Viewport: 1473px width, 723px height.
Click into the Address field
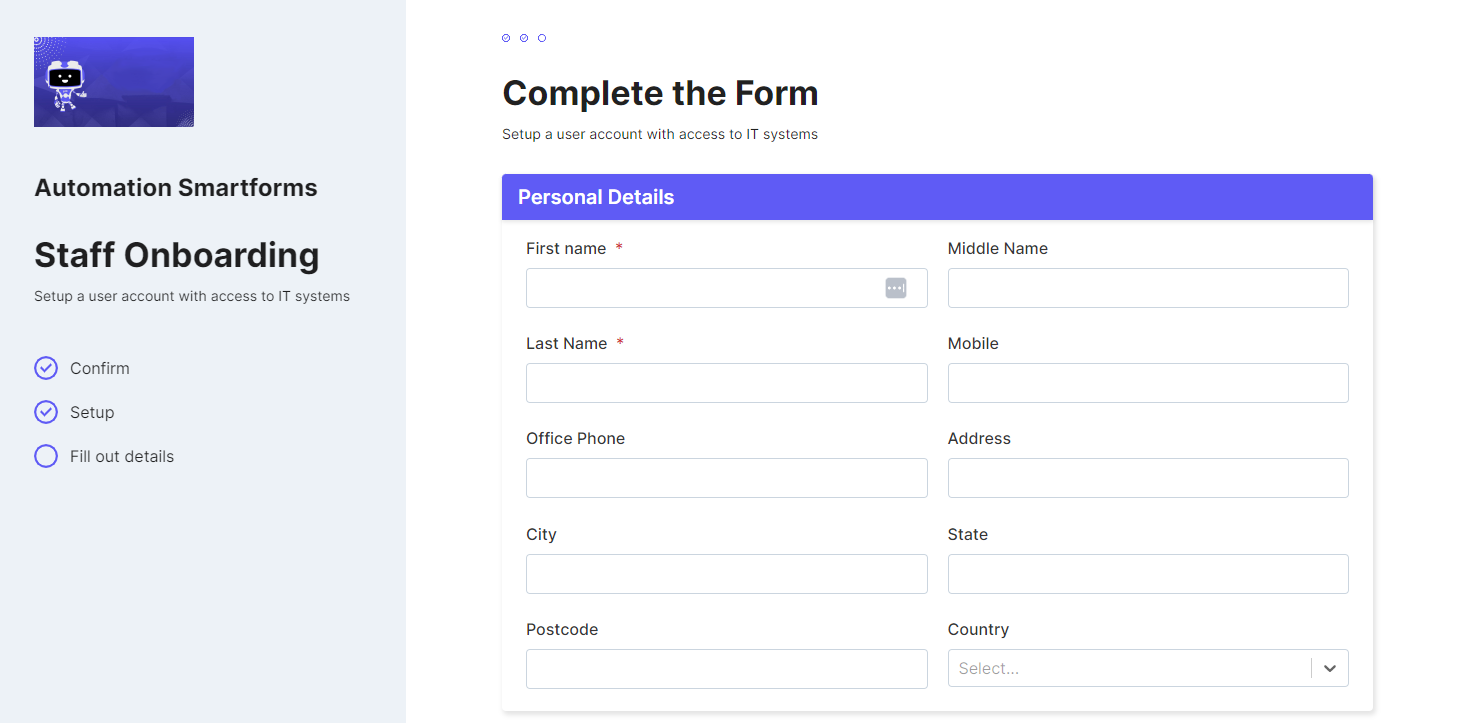[1148, 478]
